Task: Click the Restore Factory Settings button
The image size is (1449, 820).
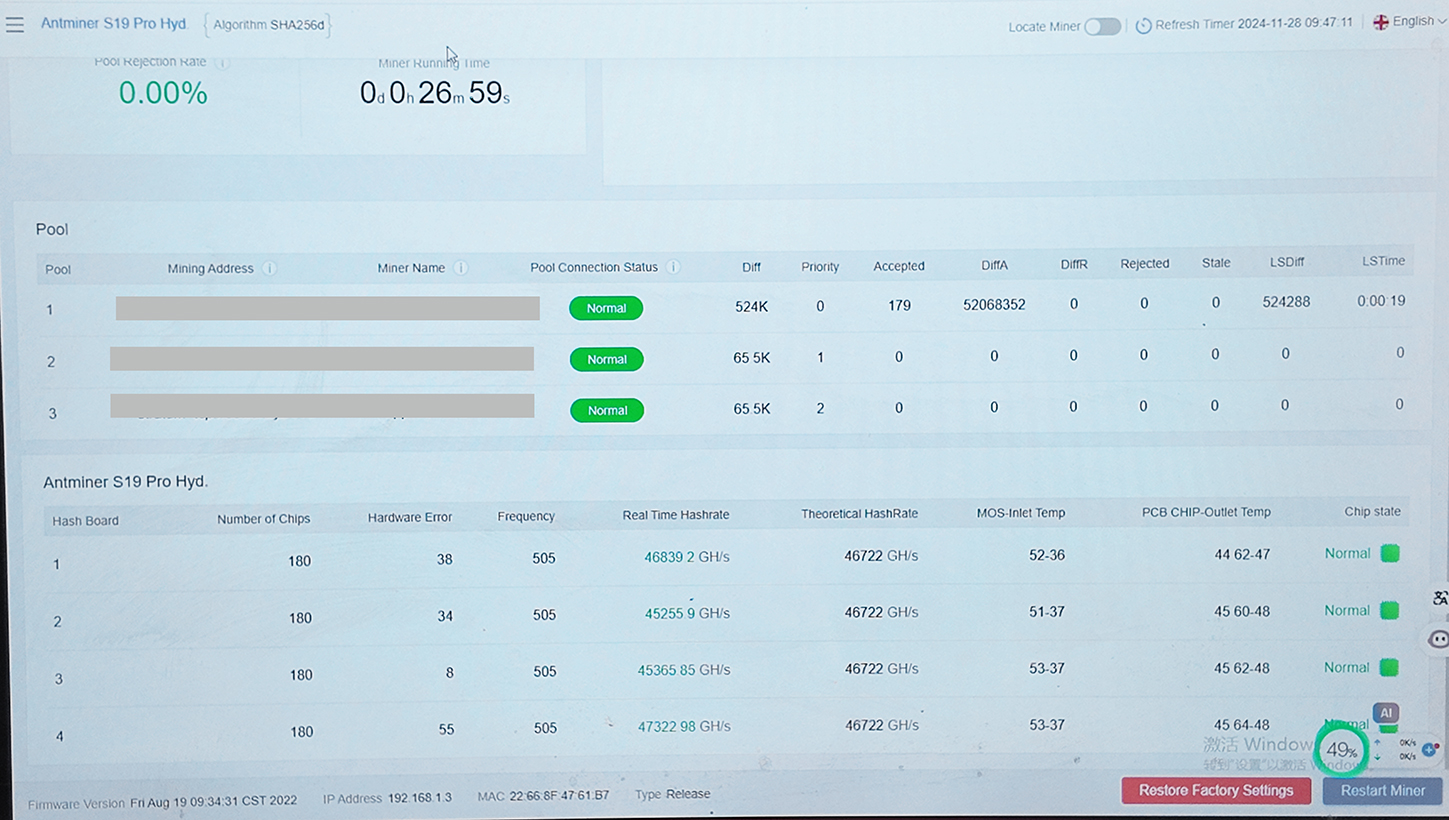Action: [1216, 790]
